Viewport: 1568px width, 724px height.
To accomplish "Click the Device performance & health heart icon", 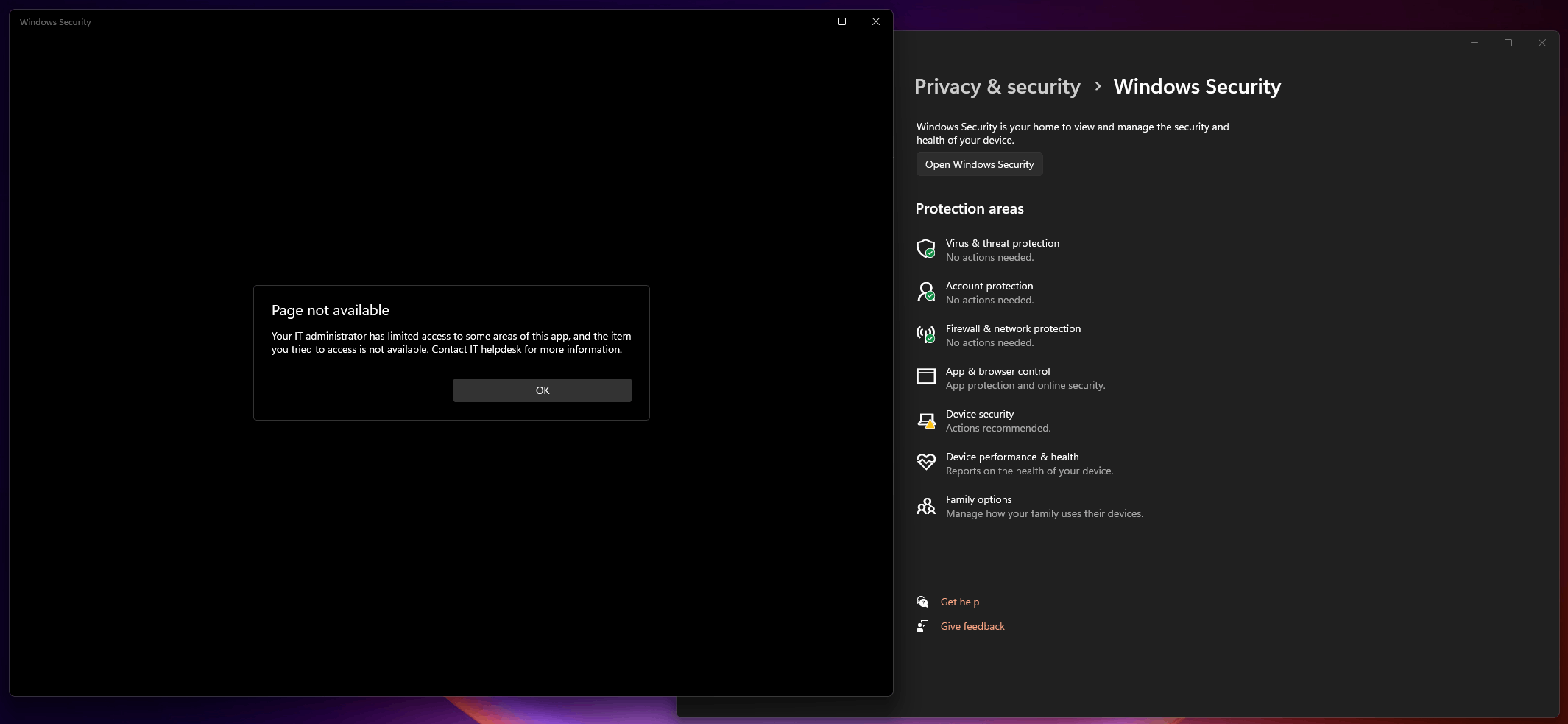I will (x=926, y=462).
